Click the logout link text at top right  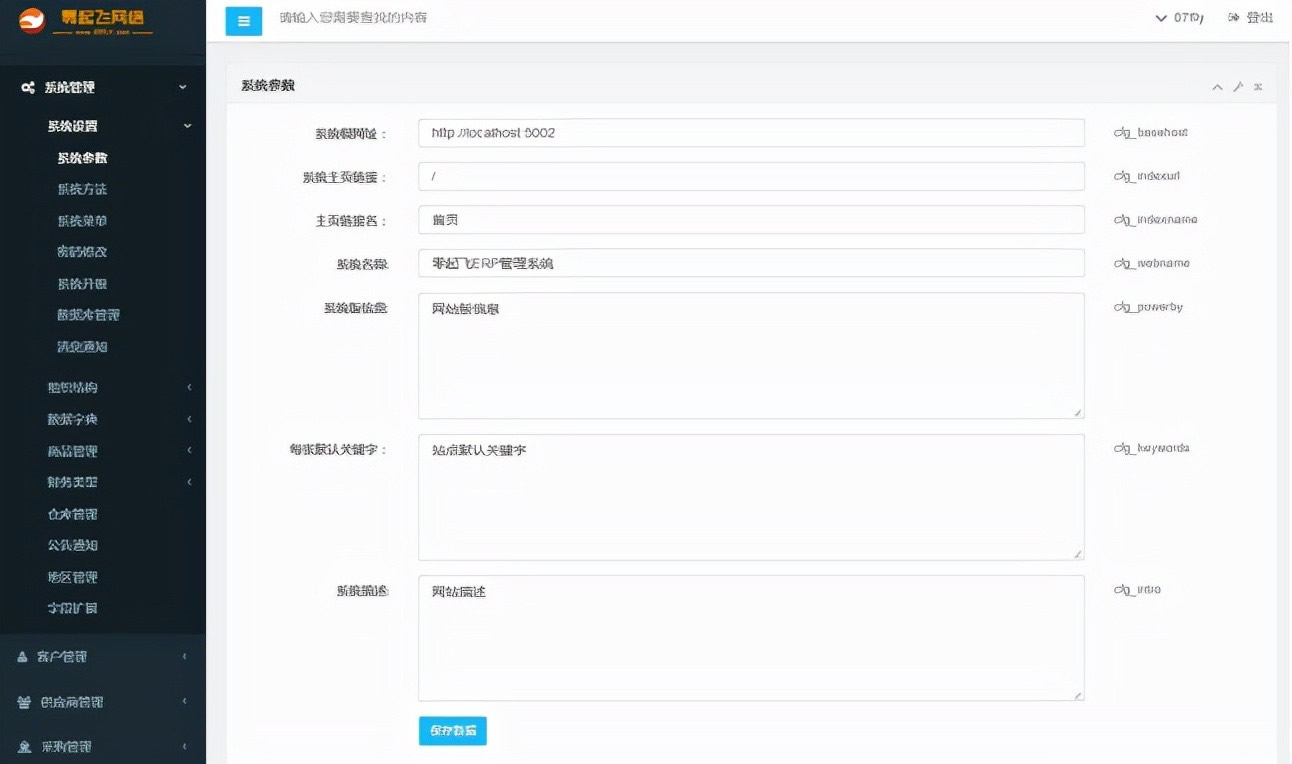pos(1260,17)
